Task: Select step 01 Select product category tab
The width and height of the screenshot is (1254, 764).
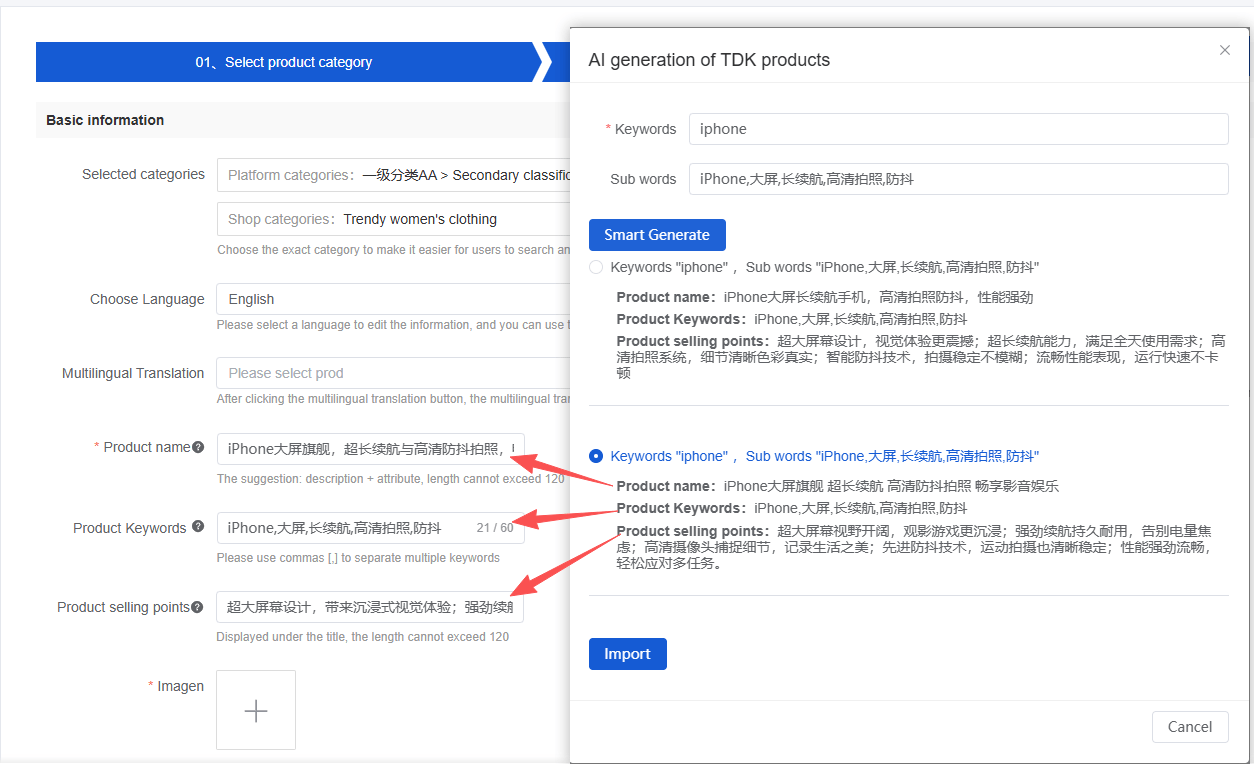Action: click(284, 62)
